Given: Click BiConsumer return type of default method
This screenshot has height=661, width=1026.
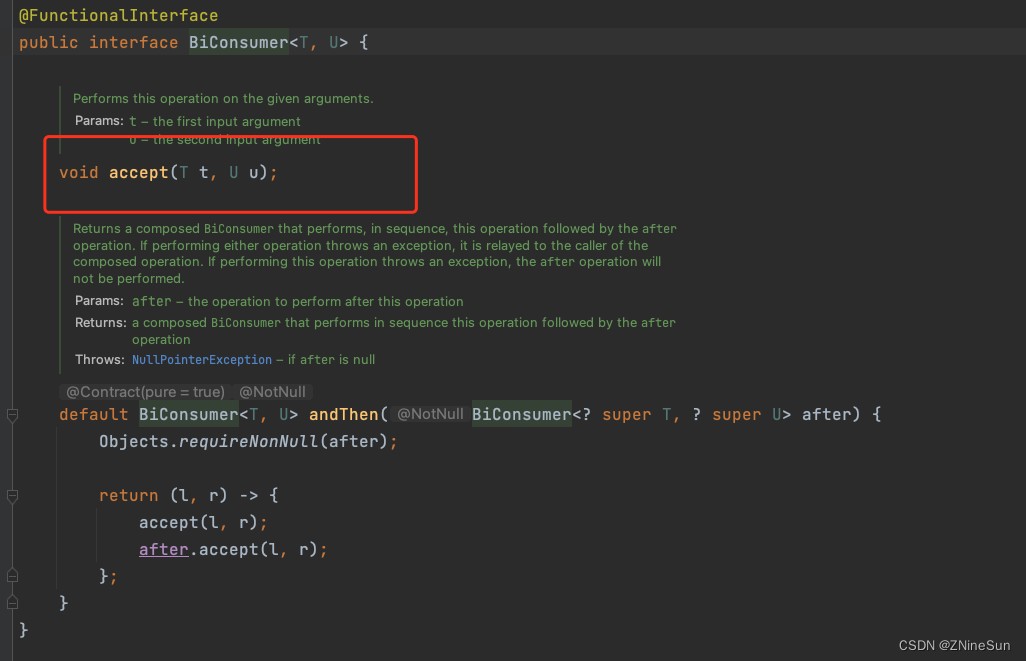Looking at the screenshot, I should click(x=188, y=414).
